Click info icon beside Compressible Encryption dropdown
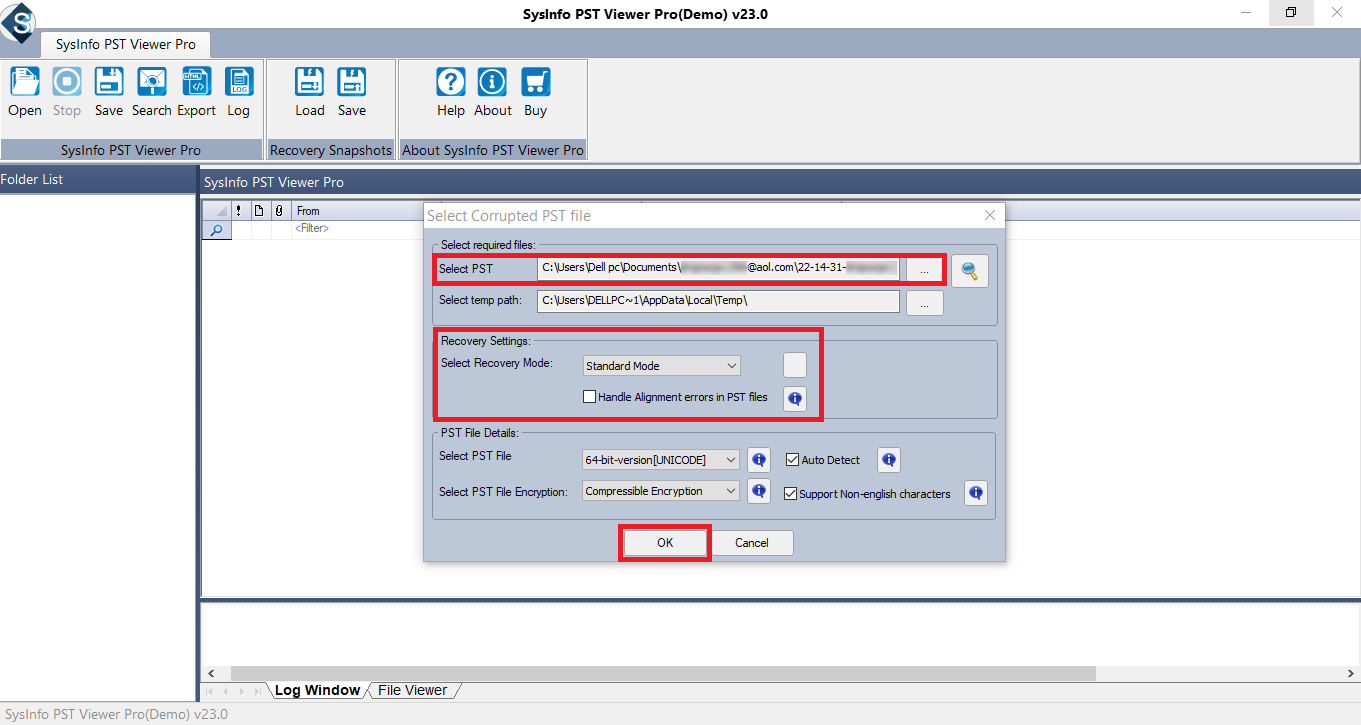 (759, 491)
